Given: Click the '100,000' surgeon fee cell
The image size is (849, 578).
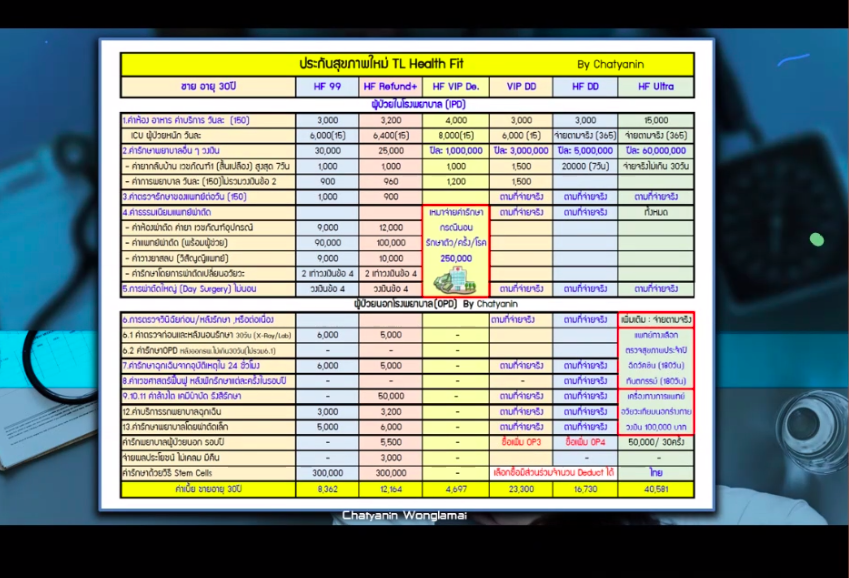Looking at the screenshot, I should tap(390, 243).
